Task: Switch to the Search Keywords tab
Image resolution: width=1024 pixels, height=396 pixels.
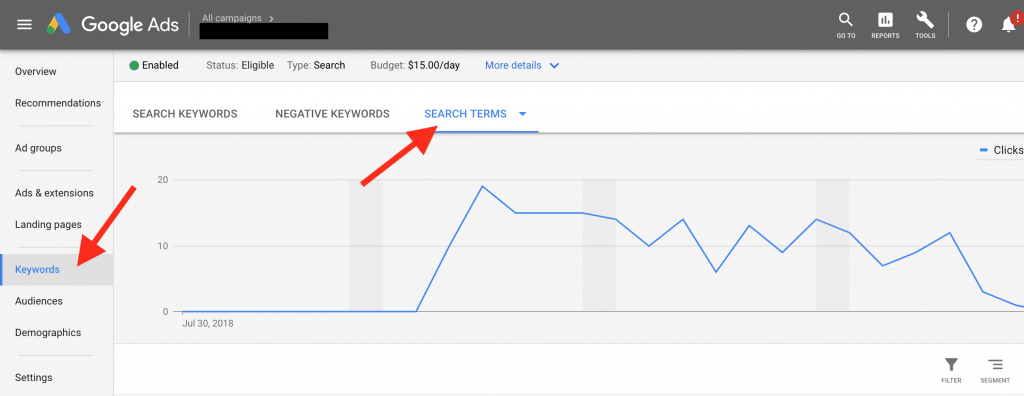Action: click(x=185, y=114)
